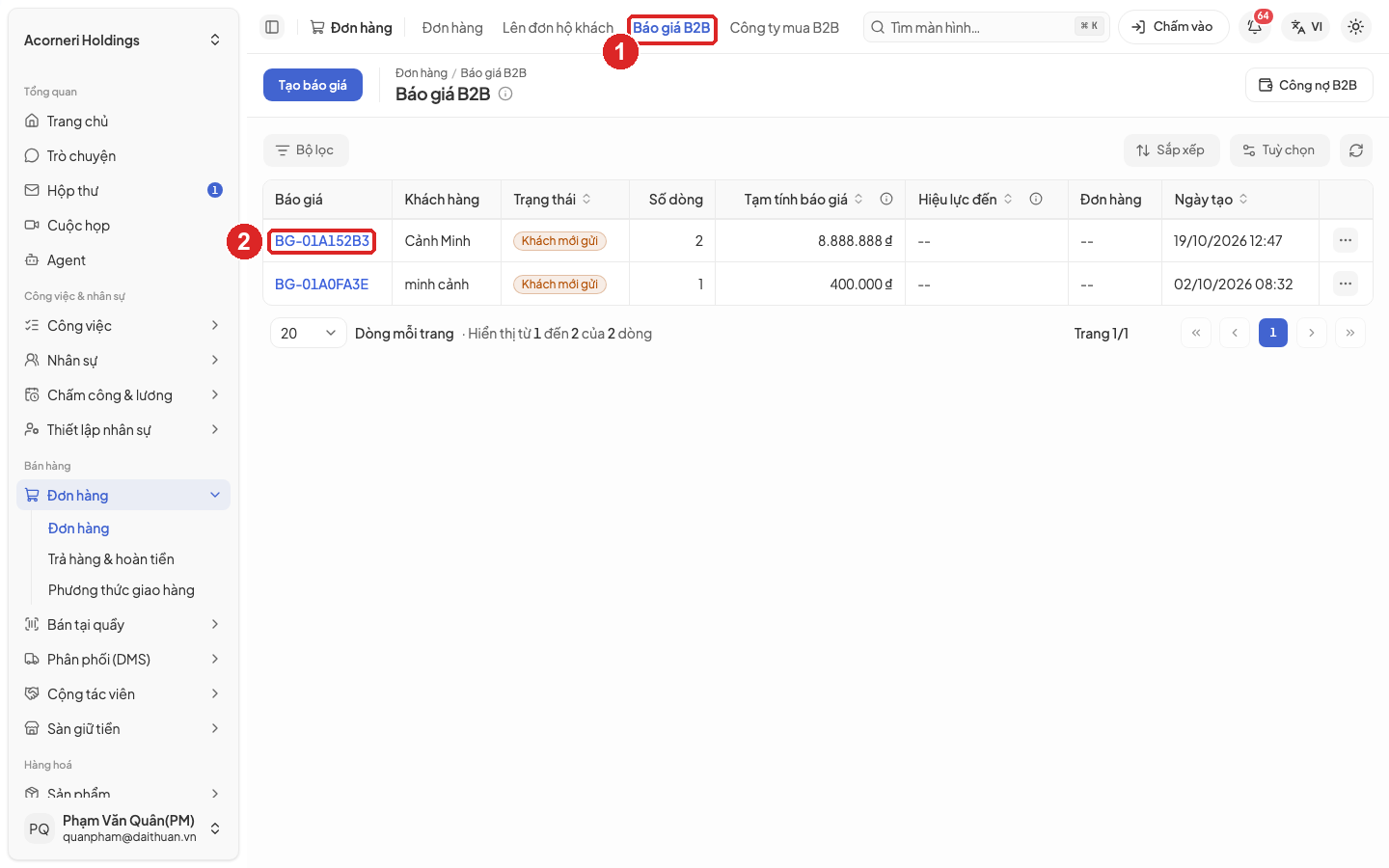Open Cuộc họp in sidebar
This screenshot has width=1389, height=868.
[123, 226]
